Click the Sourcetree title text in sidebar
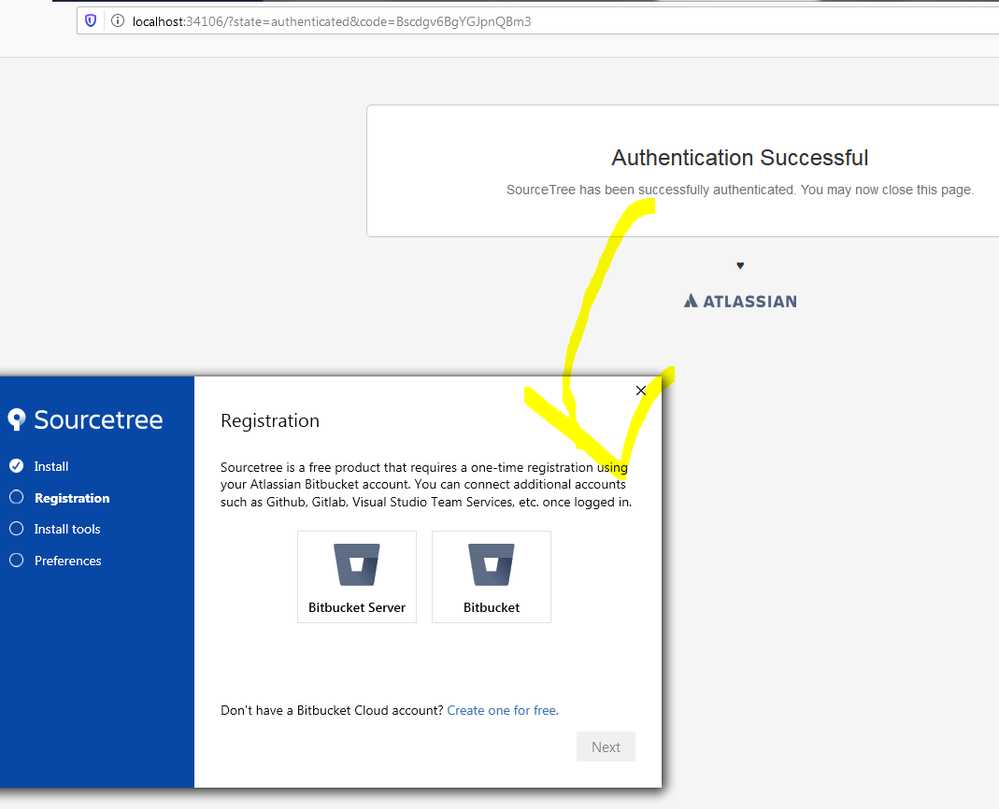999x809 pixels. (x=98, y=419)
